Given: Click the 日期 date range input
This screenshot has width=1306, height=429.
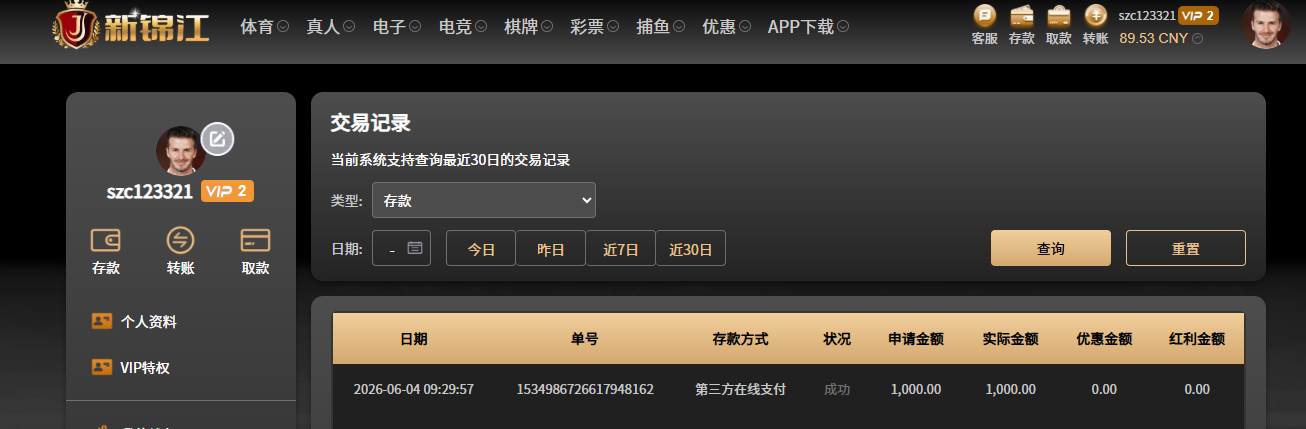Looking at the screenshot, I should 401,248.
